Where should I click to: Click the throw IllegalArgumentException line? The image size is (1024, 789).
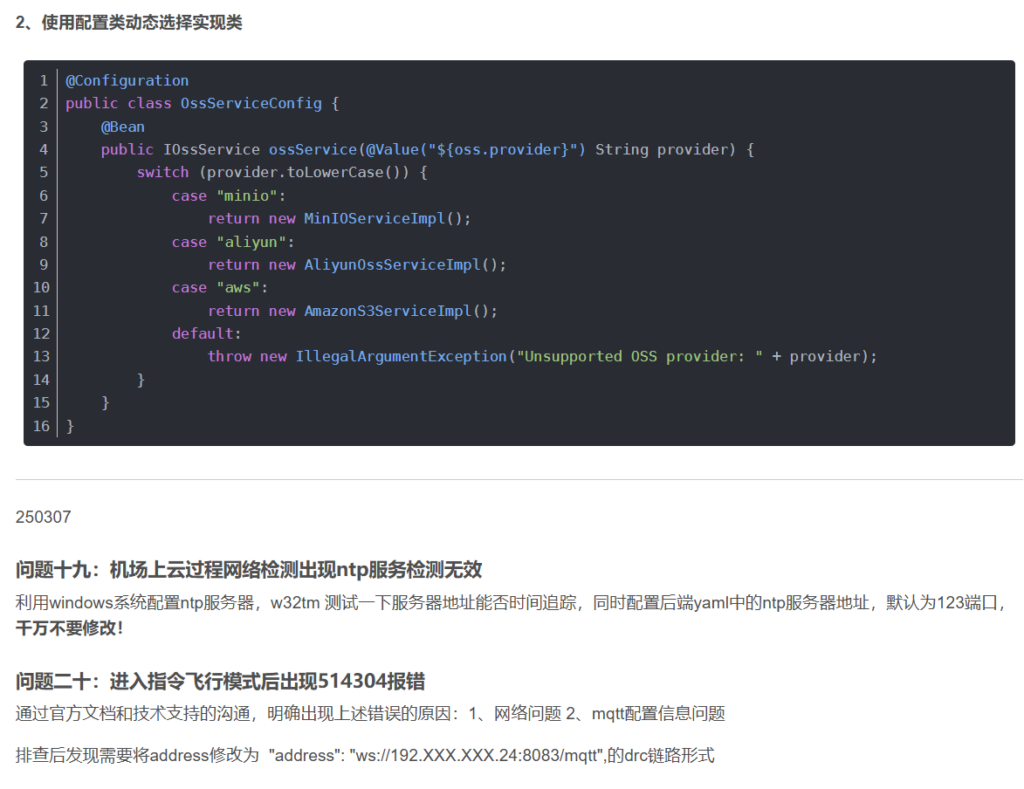542,357
